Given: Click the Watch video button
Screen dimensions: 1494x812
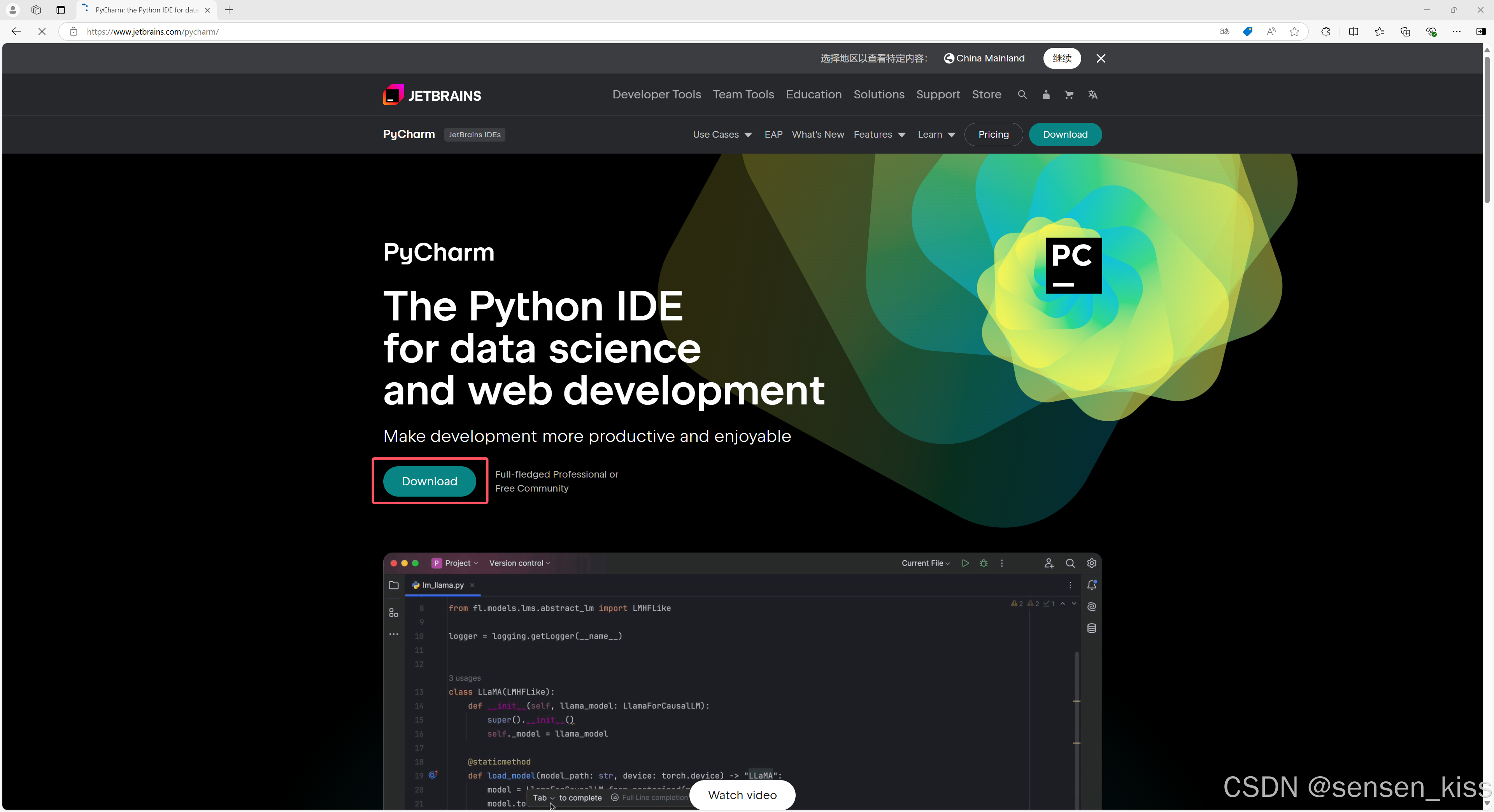Looking at the screenshot, I should click(x=742, y=795).
